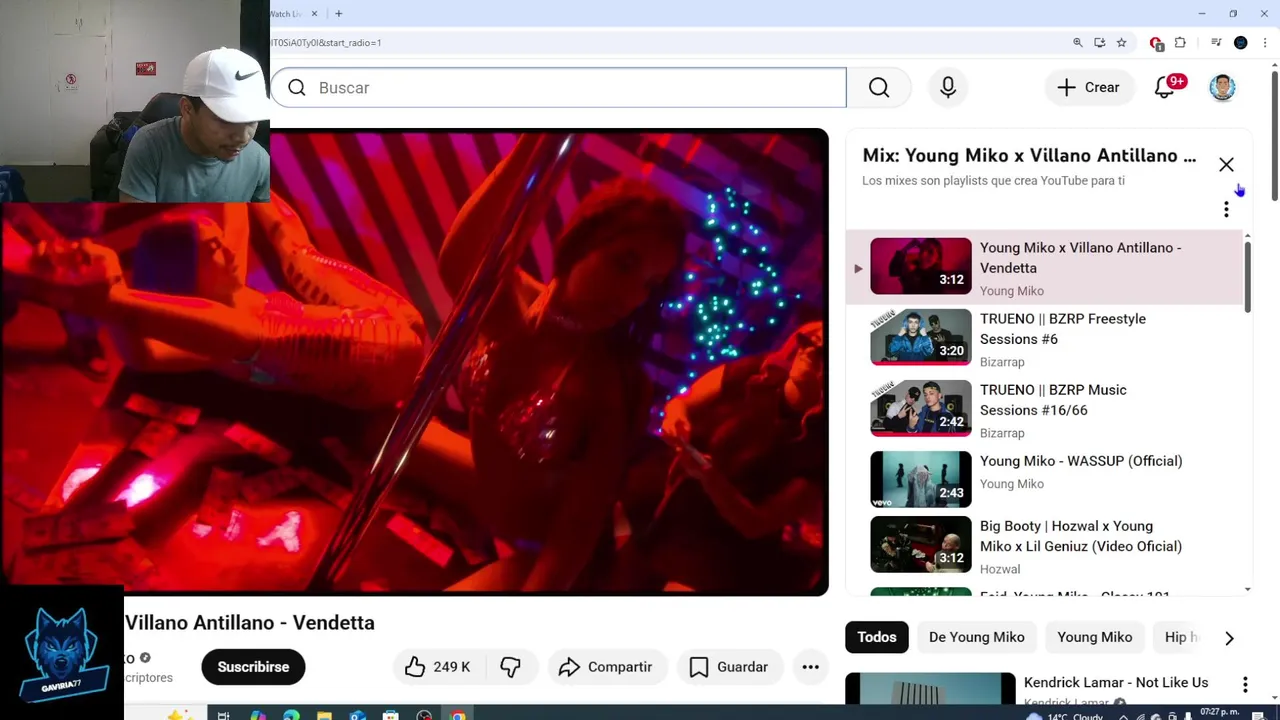Bookmark this page with the star
This screenshot has width=1280, height=720.
[1121, 43]
